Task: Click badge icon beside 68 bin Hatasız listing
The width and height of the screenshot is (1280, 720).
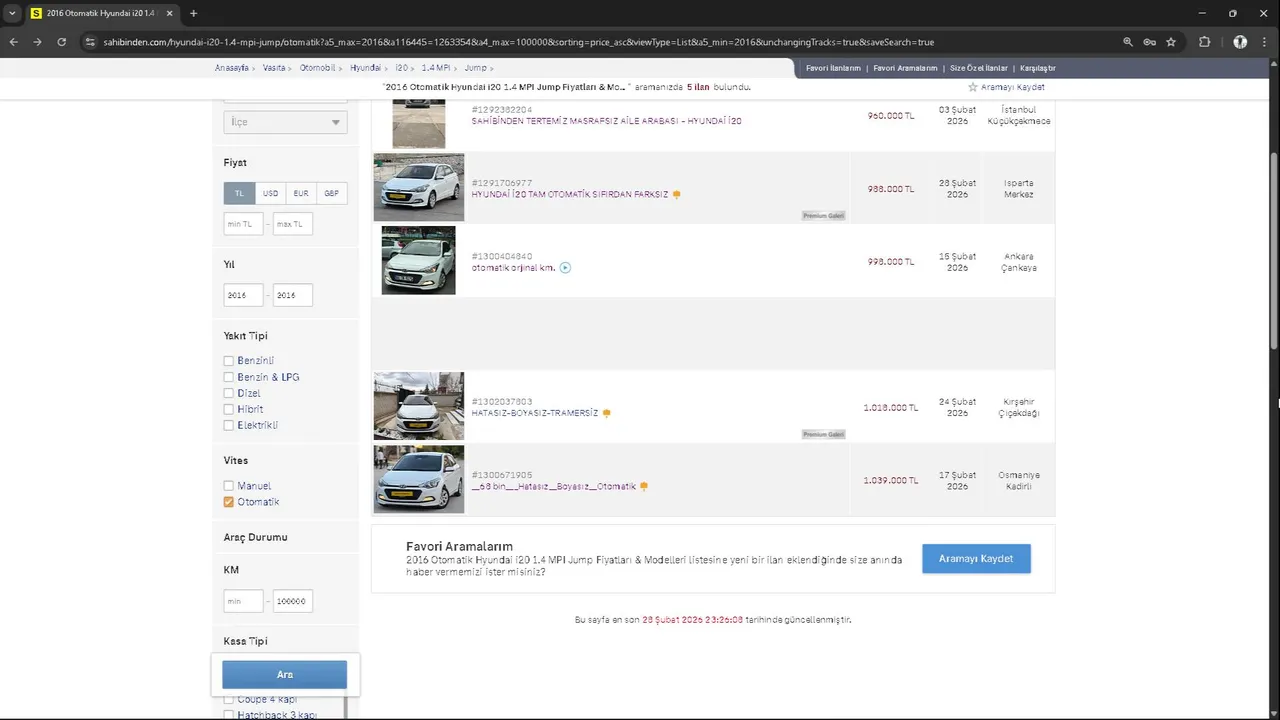Action: (x=644, y=487)
